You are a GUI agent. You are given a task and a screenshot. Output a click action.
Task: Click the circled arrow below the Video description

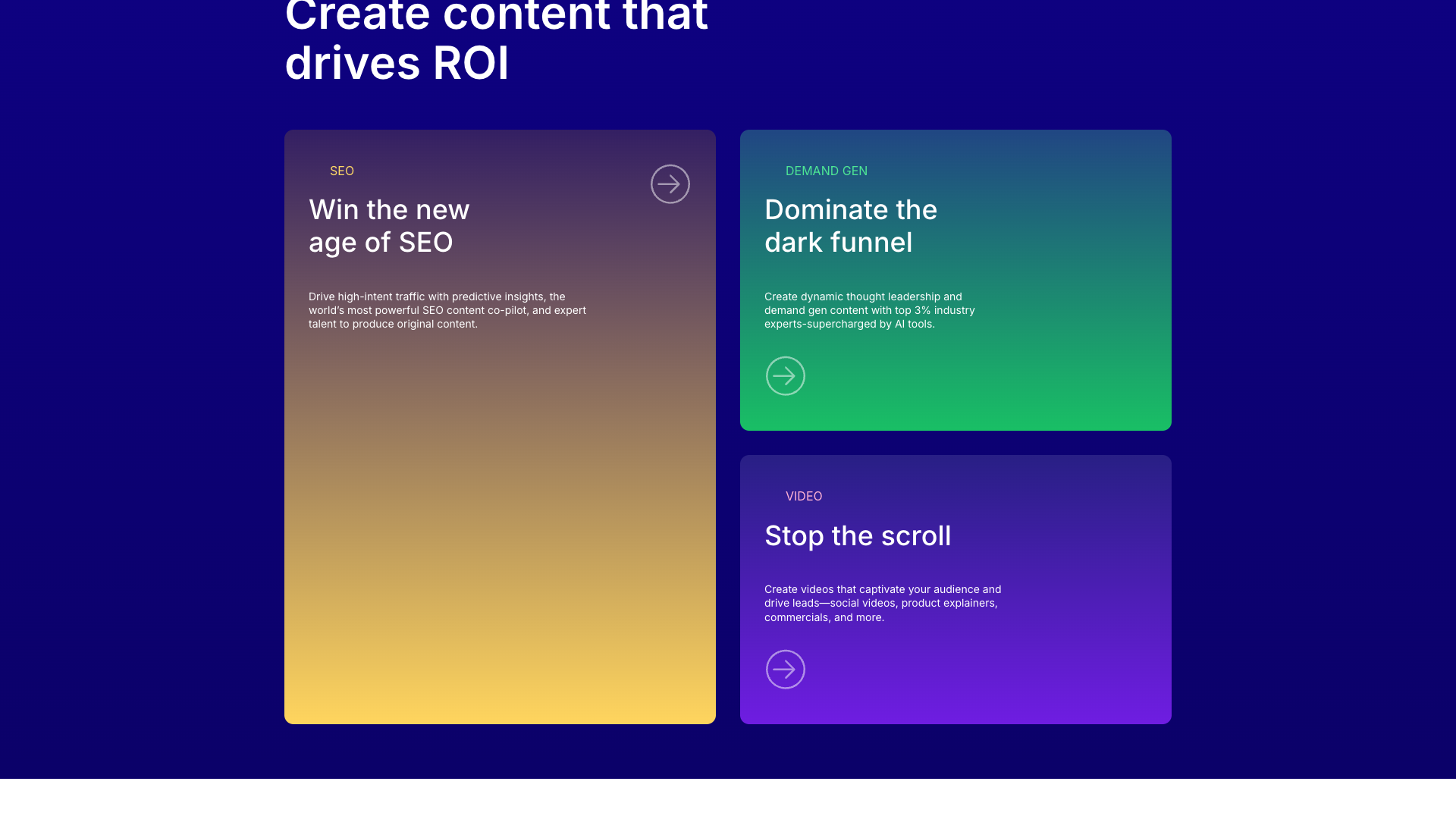785,669
